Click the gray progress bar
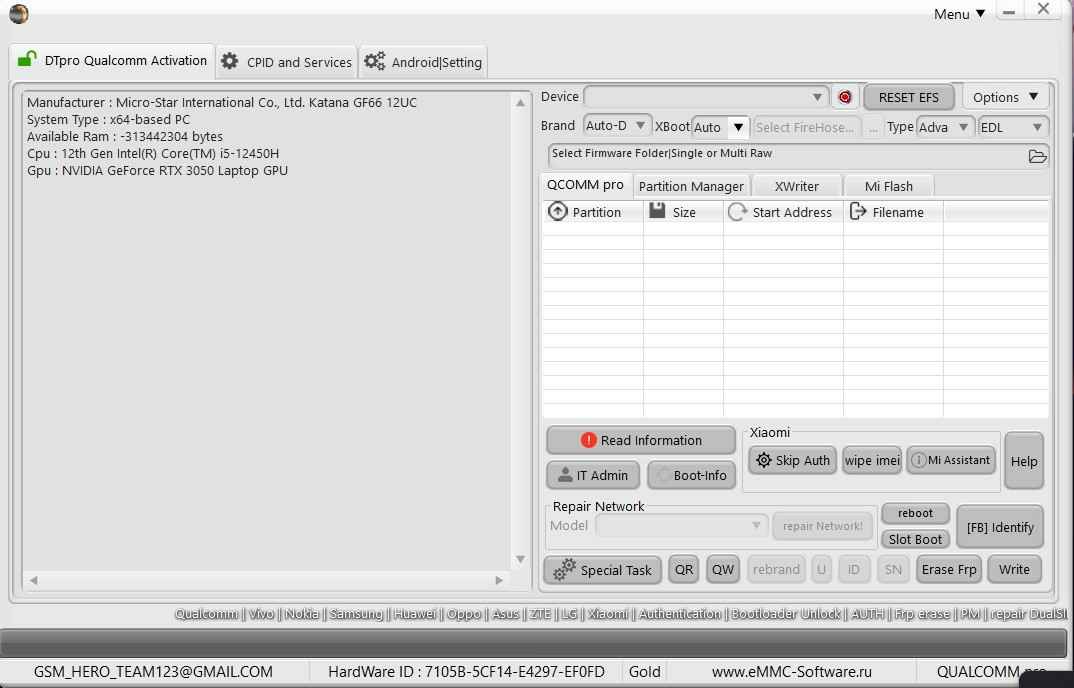 [534, 643]
